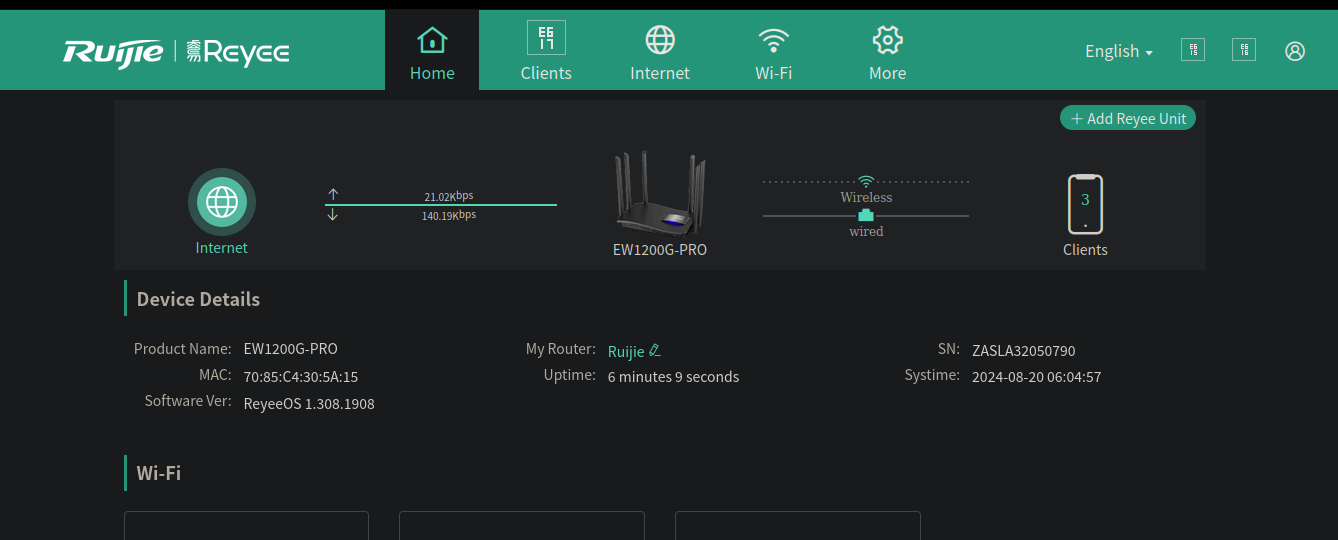Click the EW1200G-PRO router image
The height and width of the screenshot is (540, 1338).
tap(660, 193)
